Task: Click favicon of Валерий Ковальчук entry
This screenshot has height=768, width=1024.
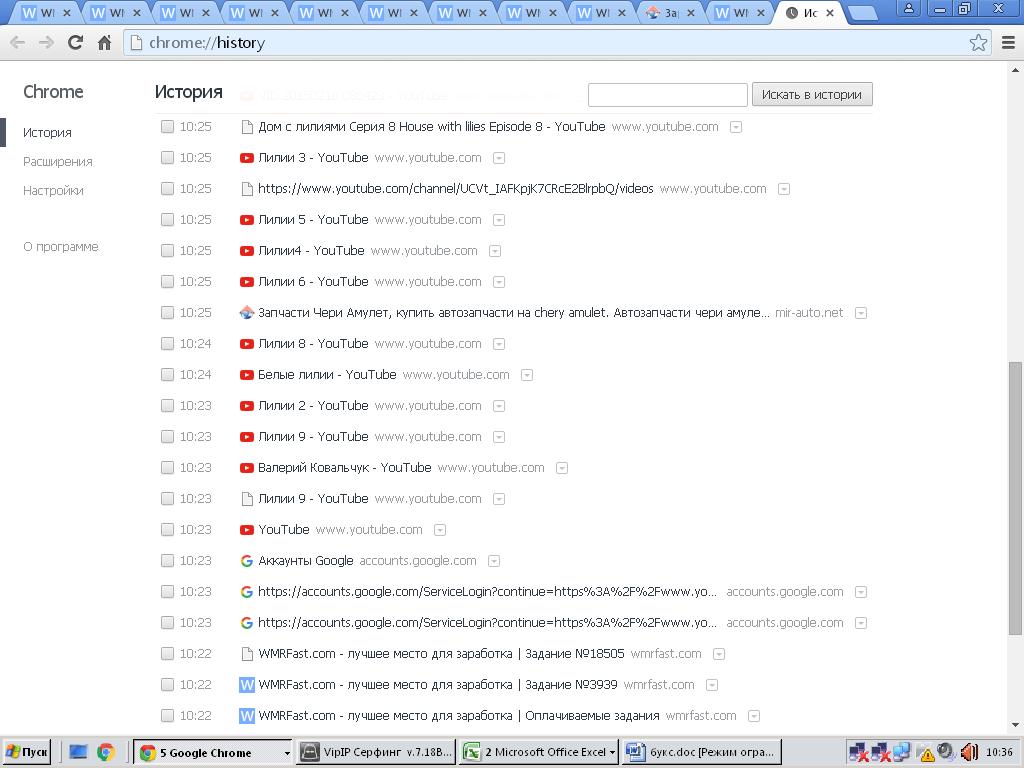Action: point(247,468)
